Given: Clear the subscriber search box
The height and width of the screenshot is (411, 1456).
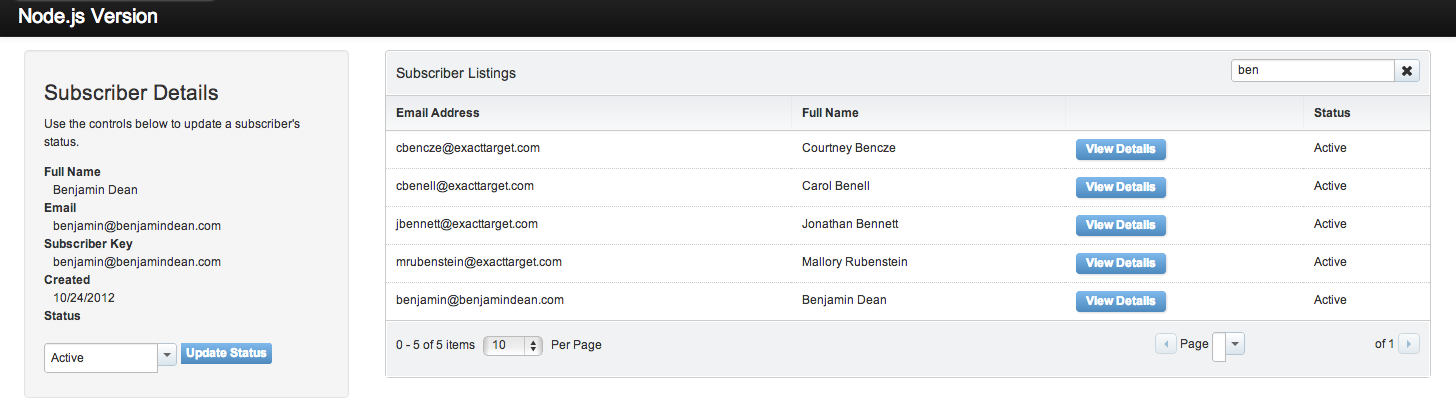Looking at the screenshot, I should point(1406,71).
